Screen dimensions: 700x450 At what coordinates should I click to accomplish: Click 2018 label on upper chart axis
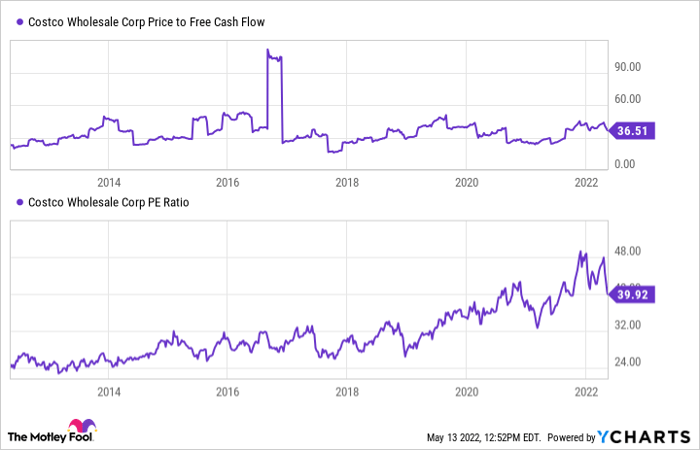tap(347, 182)
